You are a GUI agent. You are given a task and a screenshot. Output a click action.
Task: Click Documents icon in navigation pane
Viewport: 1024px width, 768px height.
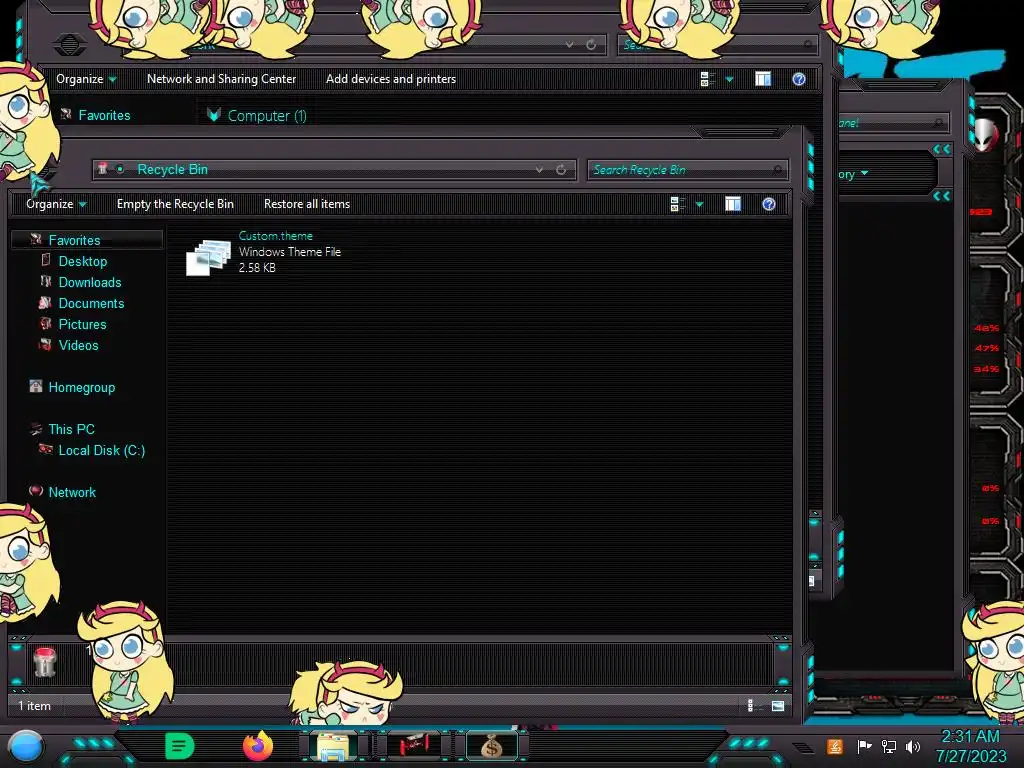tap(44, 302)
